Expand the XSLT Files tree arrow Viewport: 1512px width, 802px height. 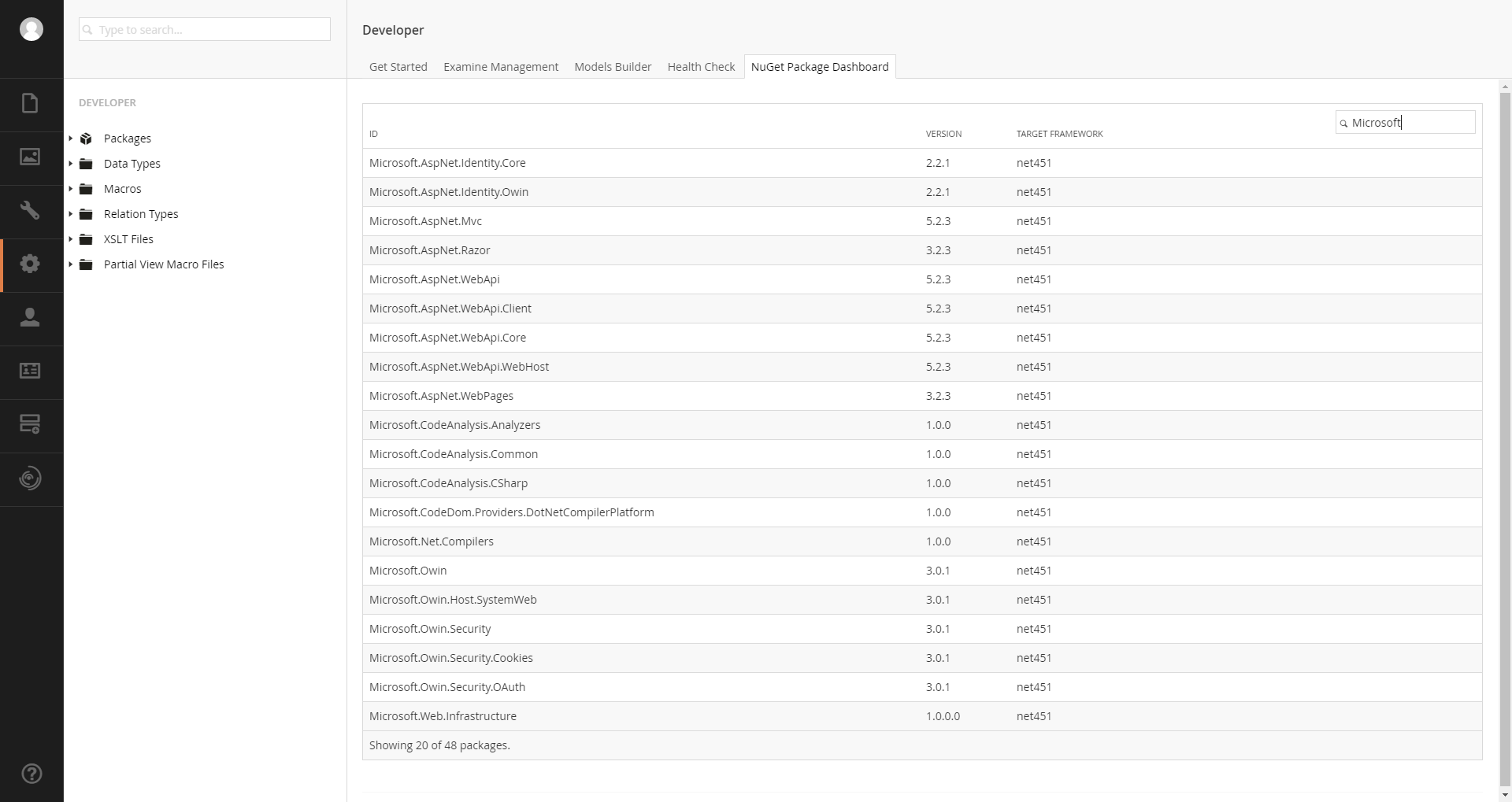click(71, 239)
